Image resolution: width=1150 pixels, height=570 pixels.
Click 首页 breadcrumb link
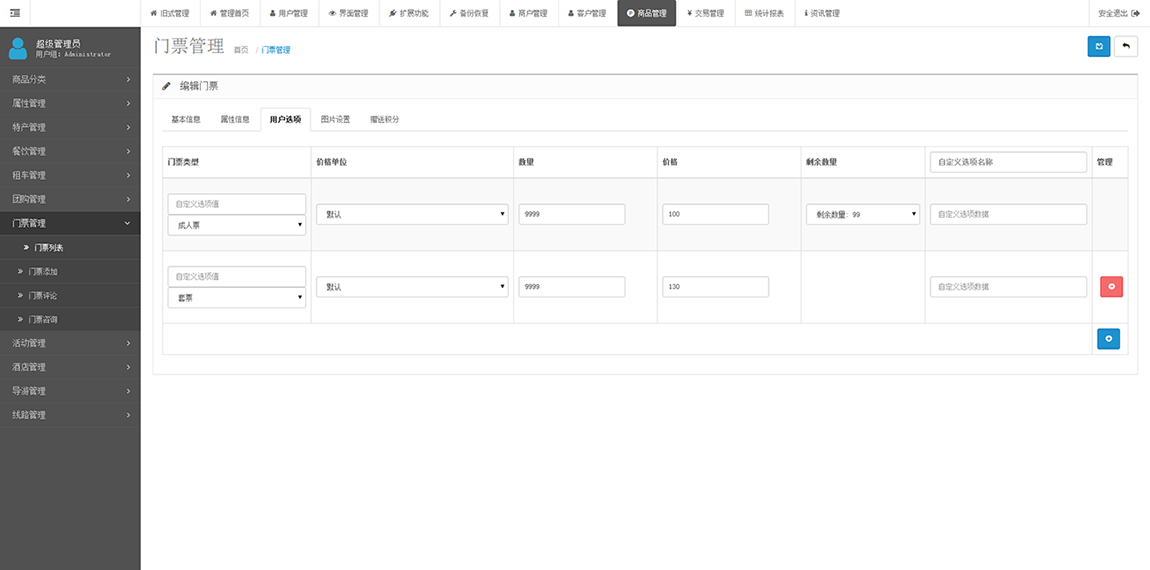click(241, 50)
